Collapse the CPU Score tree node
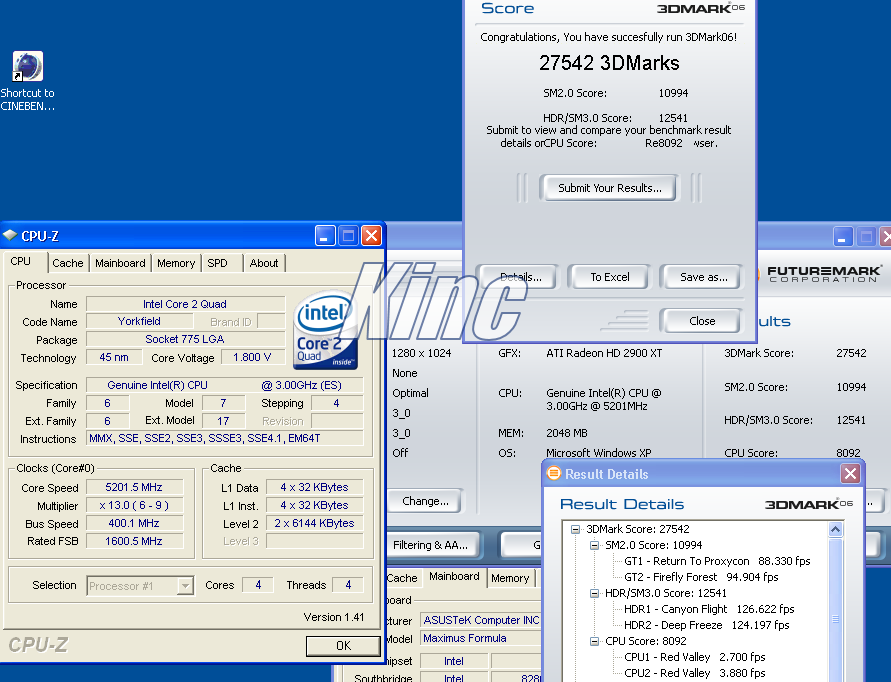 (595, 641)
